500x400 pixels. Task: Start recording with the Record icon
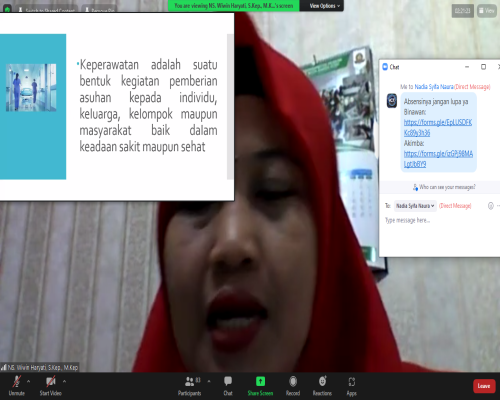click(x=293, y=381)
